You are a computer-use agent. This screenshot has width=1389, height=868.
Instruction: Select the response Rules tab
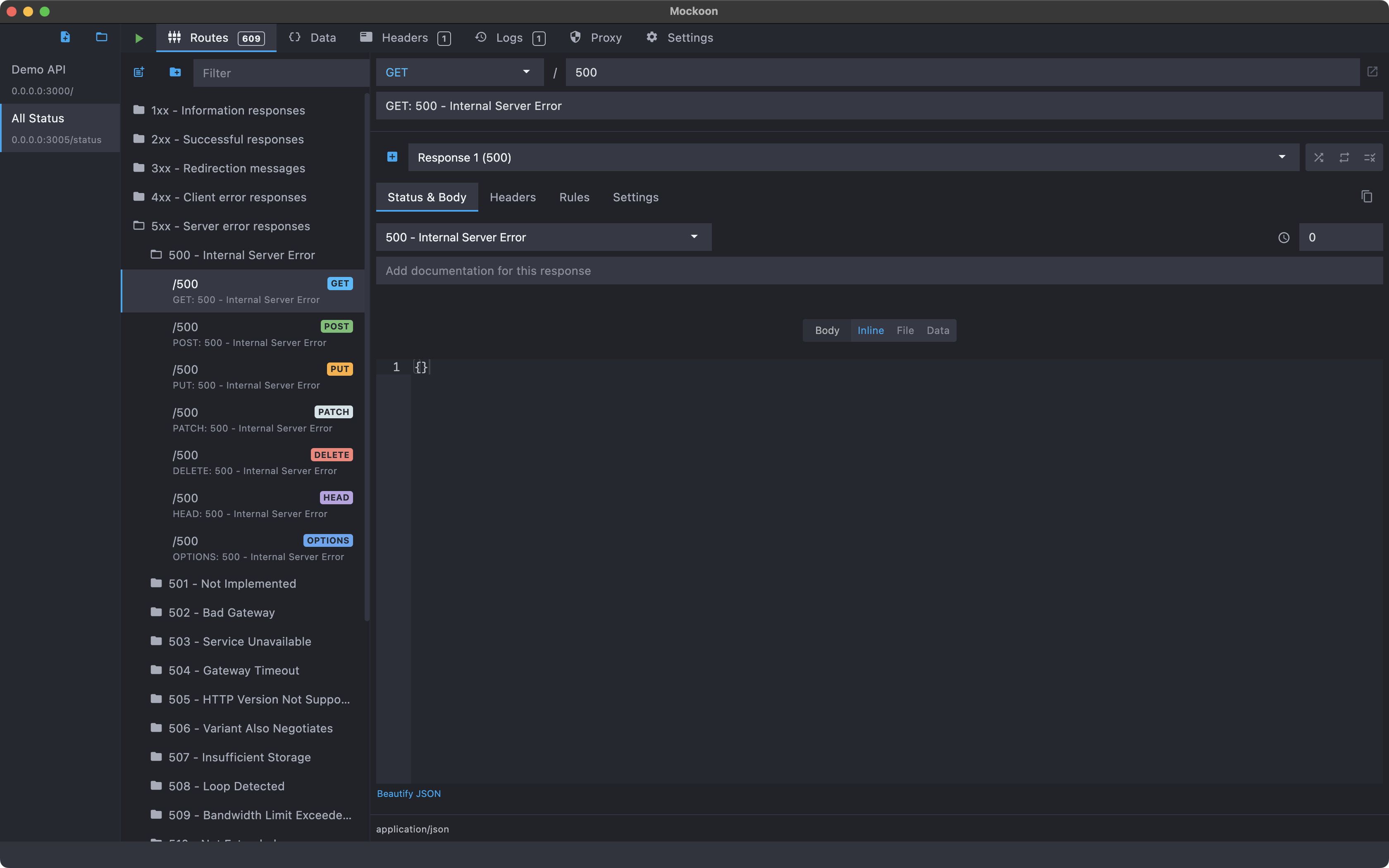(575, 197)
